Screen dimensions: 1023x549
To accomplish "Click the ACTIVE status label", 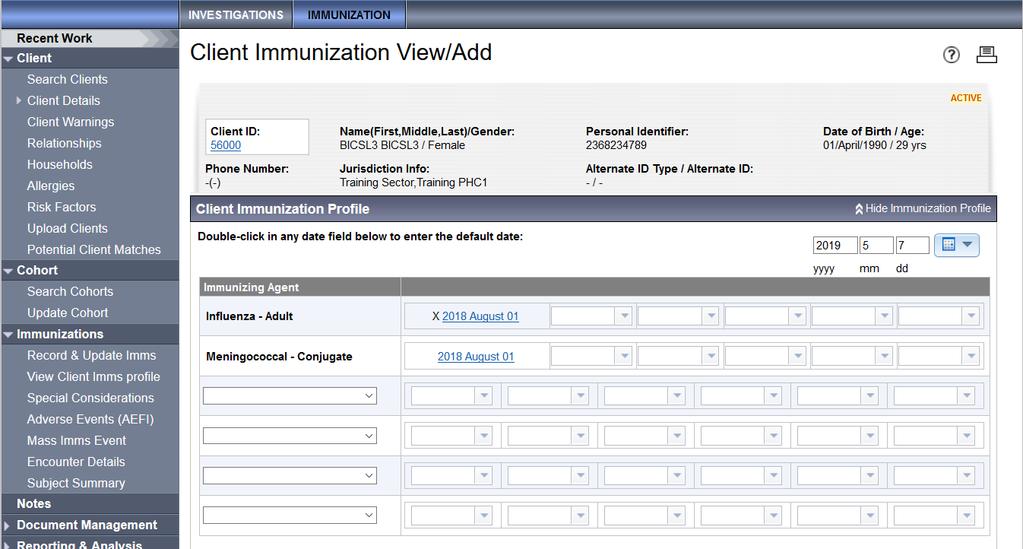I will (966, 98).
